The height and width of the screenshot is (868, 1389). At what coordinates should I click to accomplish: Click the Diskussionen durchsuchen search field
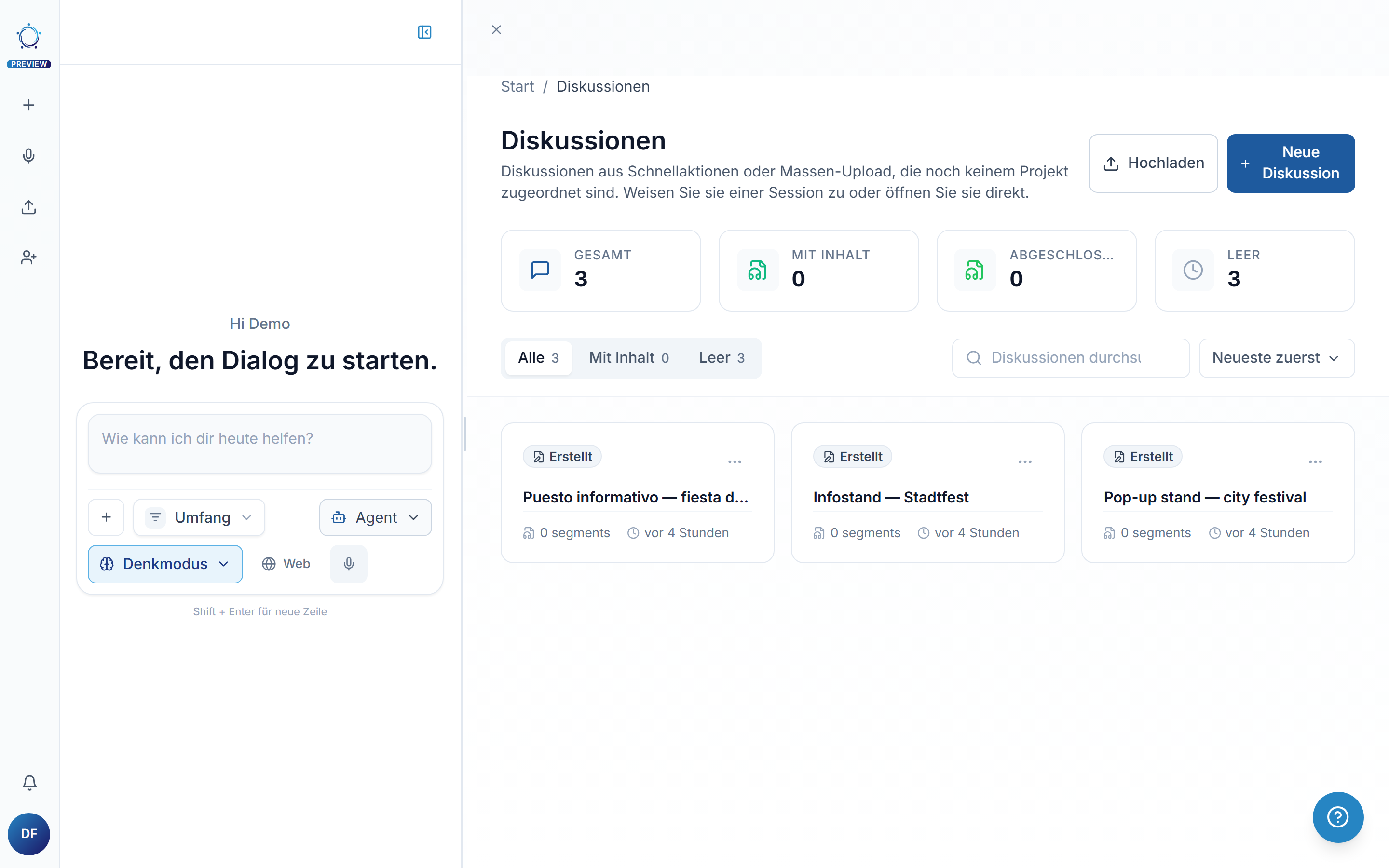pos(1071,358)
